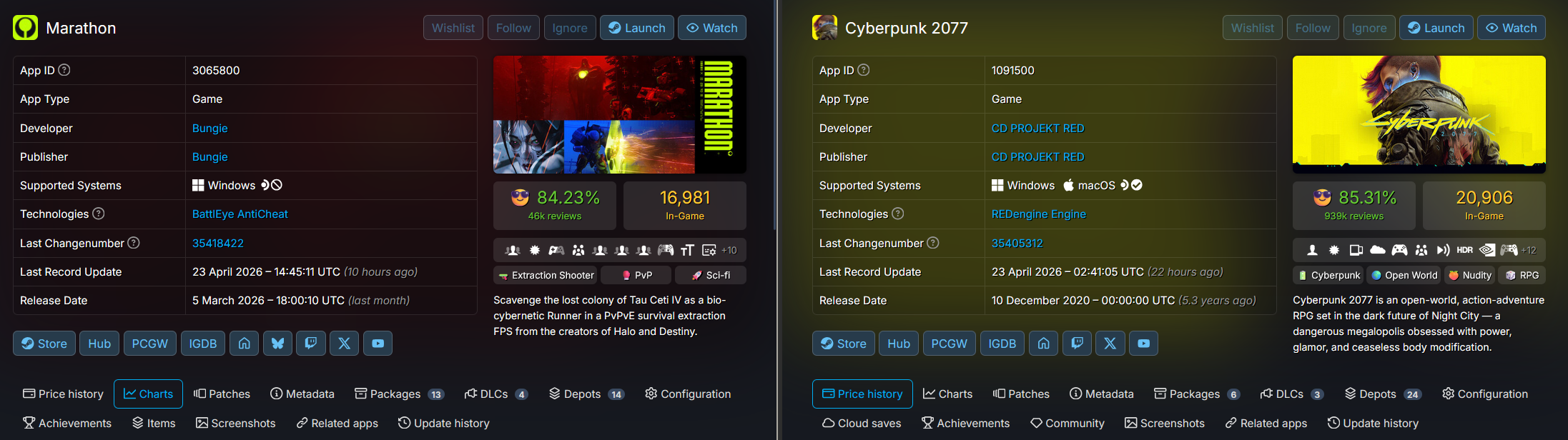Open Marathon's Price history tab
Screen dimensions: 1568x440
pos(63,394)
